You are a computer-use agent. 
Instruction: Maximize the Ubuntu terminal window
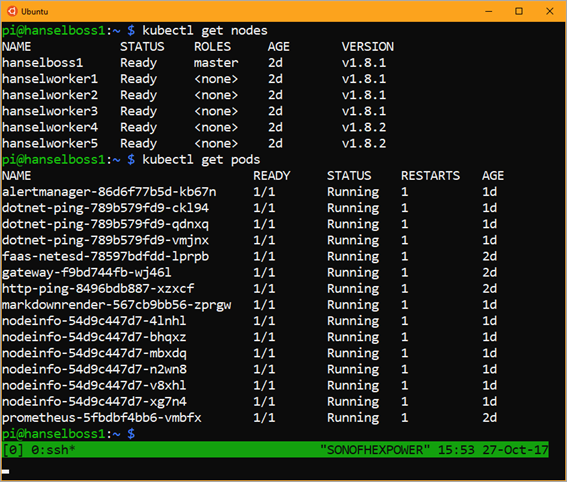tap(519, 11)
